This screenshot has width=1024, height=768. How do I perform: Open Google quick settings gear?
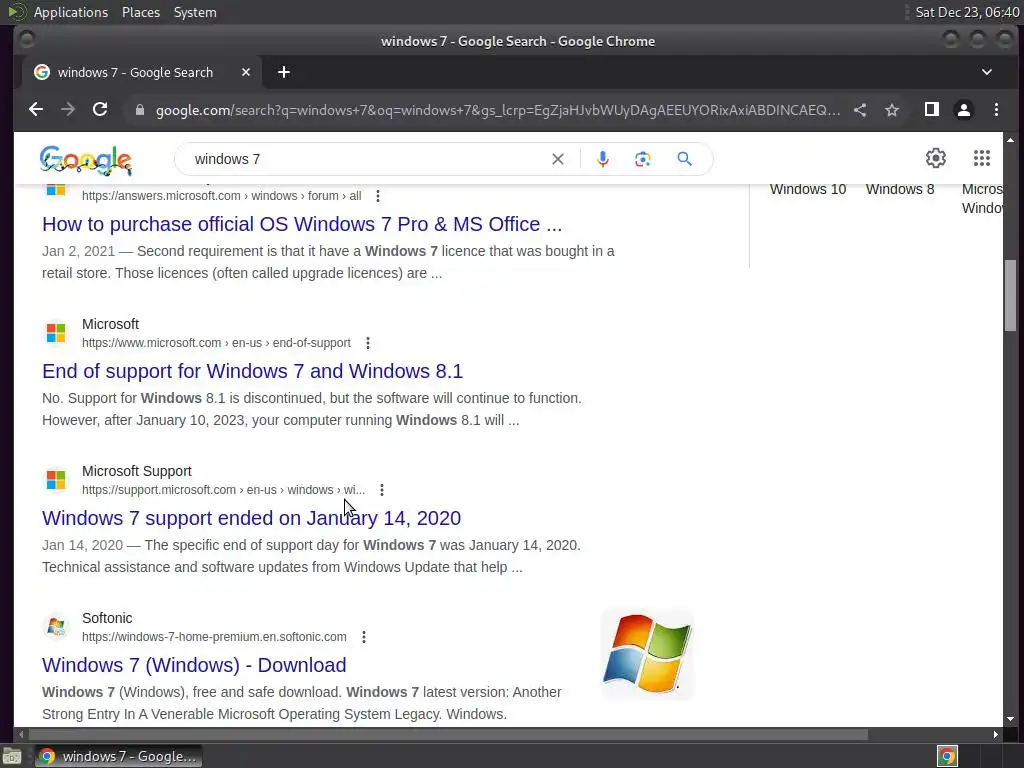[936, 158]
